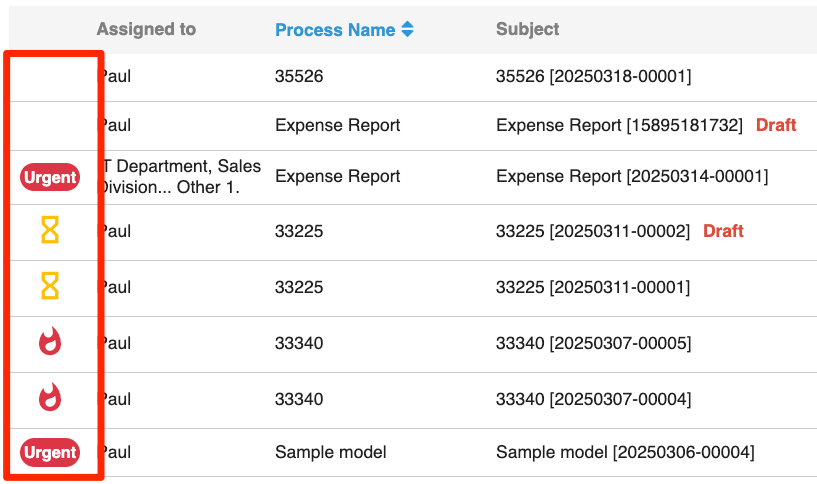Screen dimensions: 817x484
Task: Open subject Expense Report [15895181732]
Action: 620,125
